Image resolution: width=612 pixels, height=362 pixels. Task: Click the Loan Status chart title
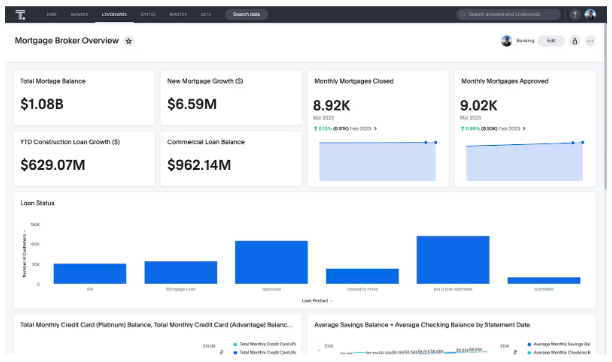(37, 203)
